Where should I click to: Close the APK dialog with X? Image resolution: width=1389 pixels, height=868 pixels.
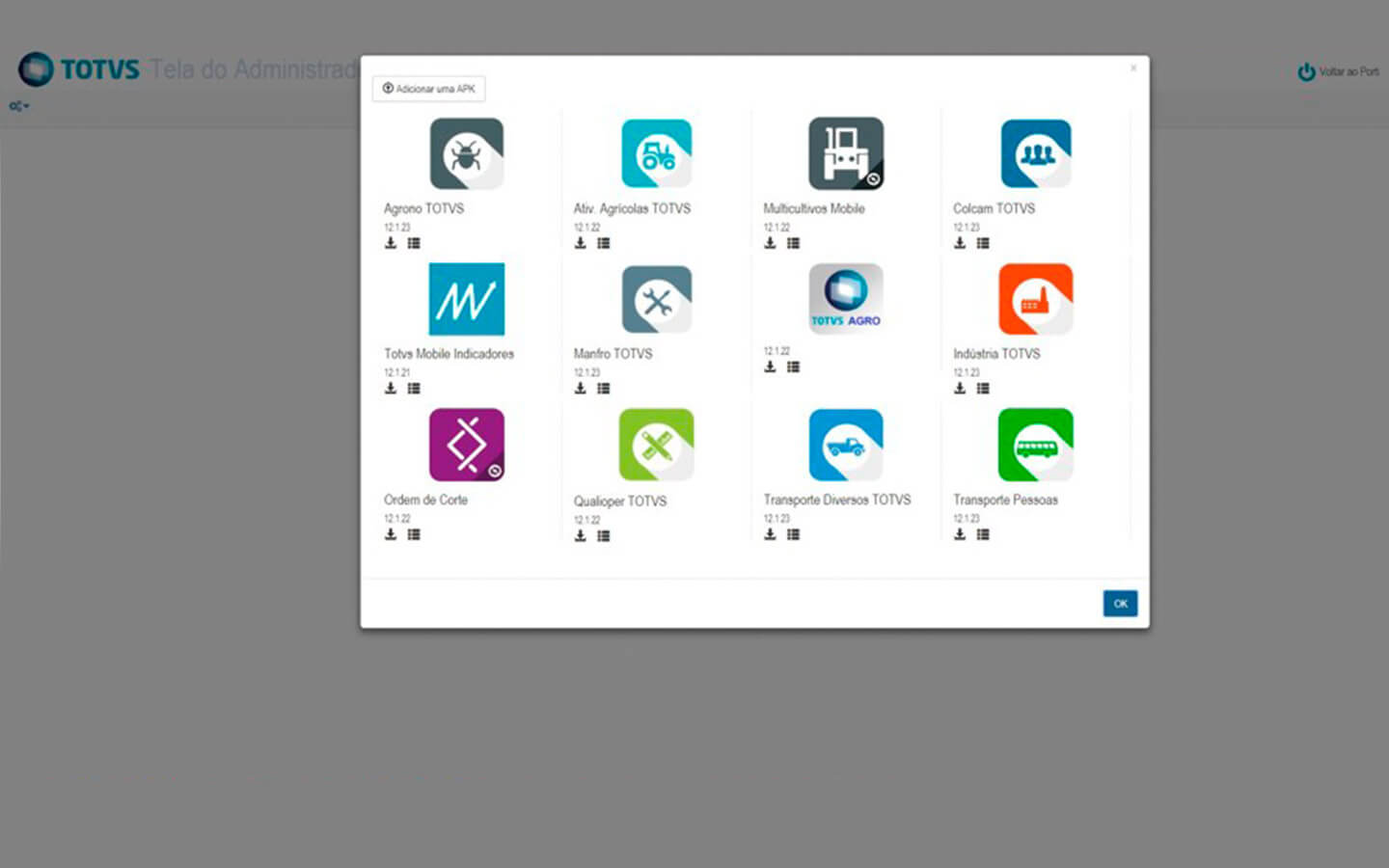[1133, 68]
